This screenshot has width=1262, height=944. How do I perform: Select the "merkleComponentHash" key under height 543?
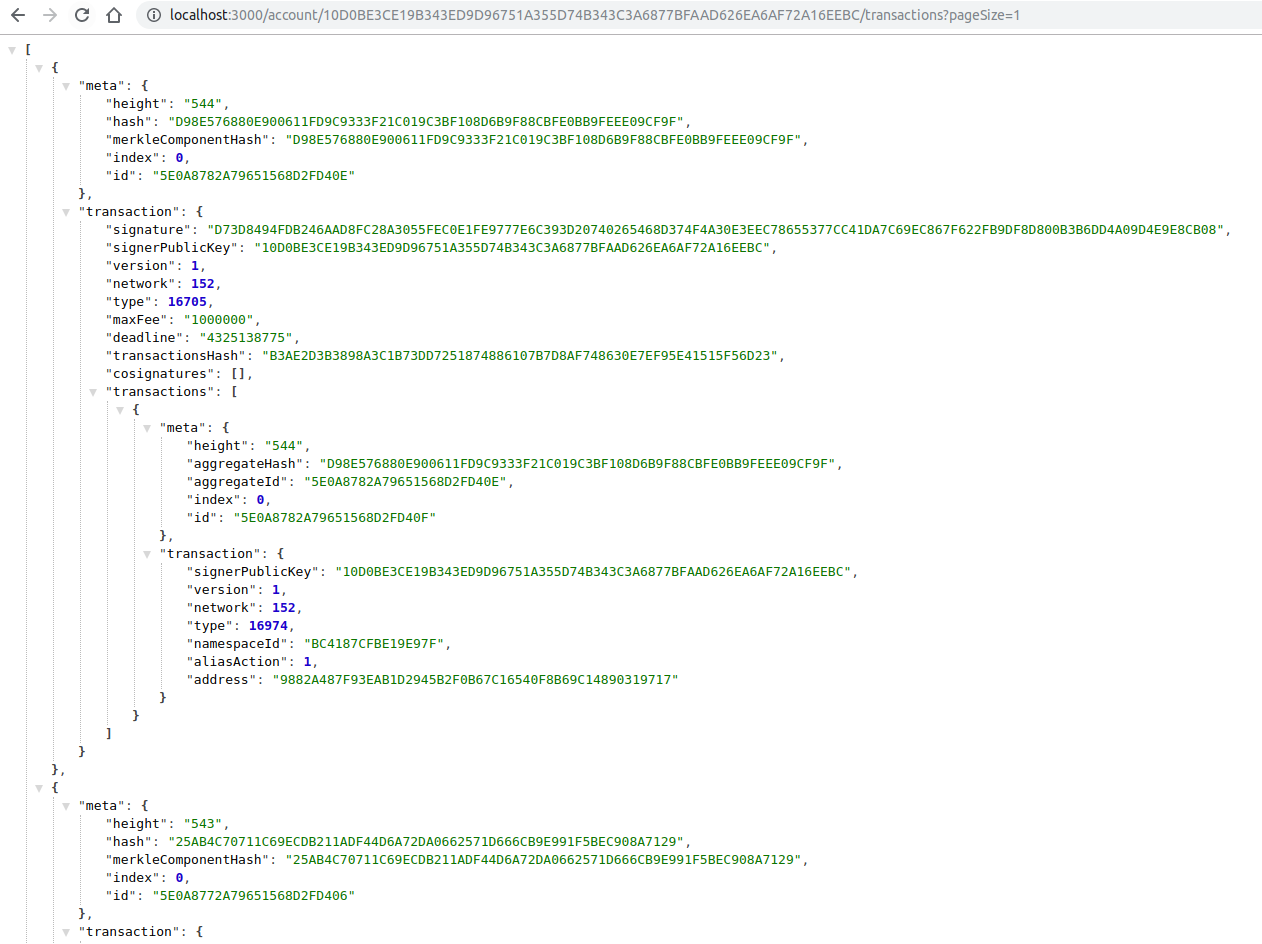point(188,860)
